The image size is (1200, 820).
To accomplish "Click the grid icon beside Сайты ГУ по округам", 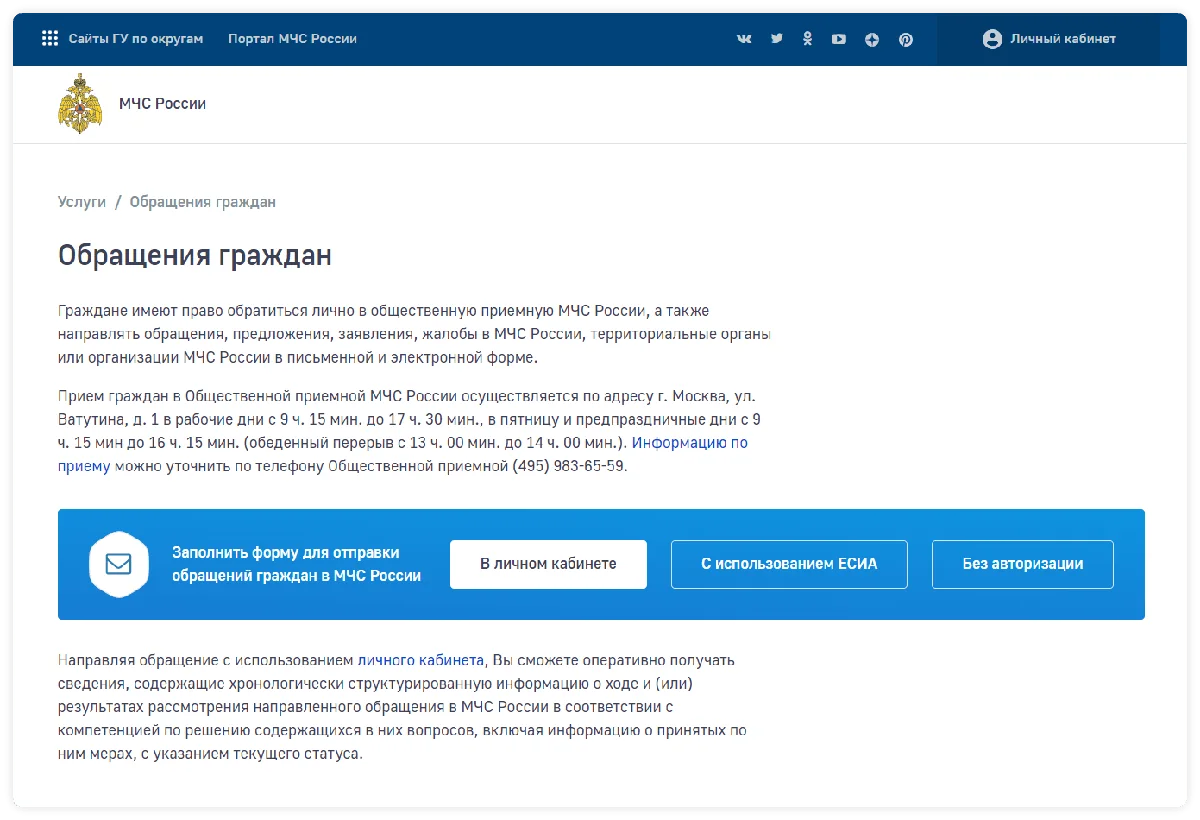I will [50, 39].
